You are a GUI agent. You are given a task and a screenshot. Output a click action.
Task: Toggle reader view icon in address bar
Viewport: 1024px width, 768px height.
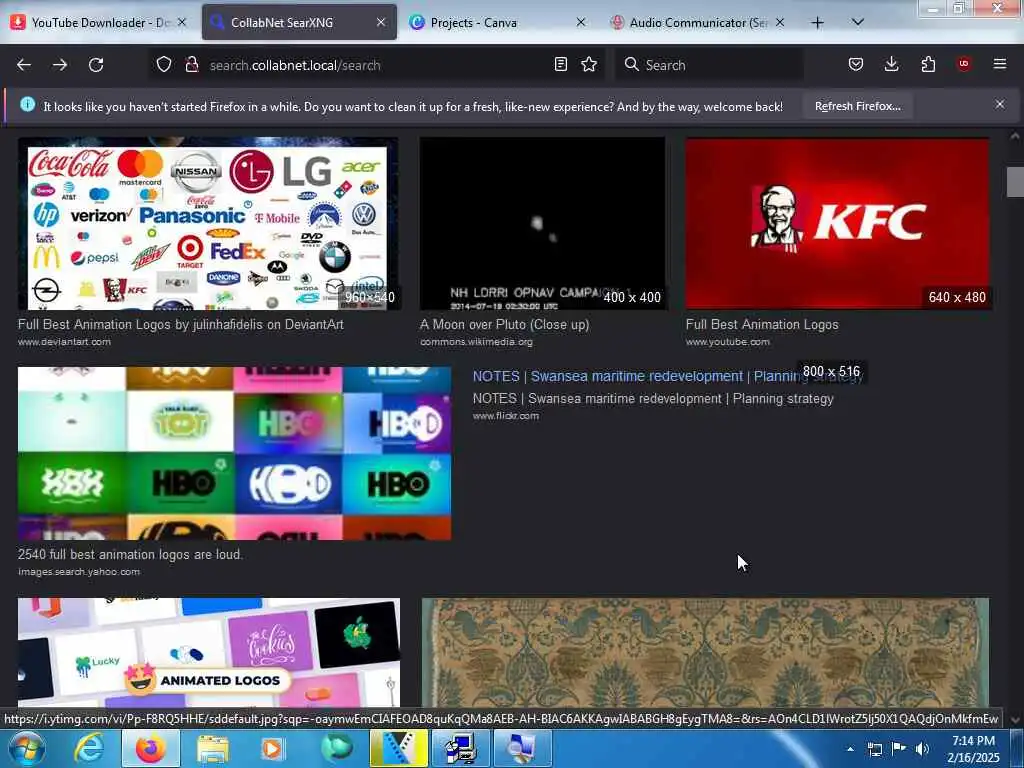click(x=560, y=64)
